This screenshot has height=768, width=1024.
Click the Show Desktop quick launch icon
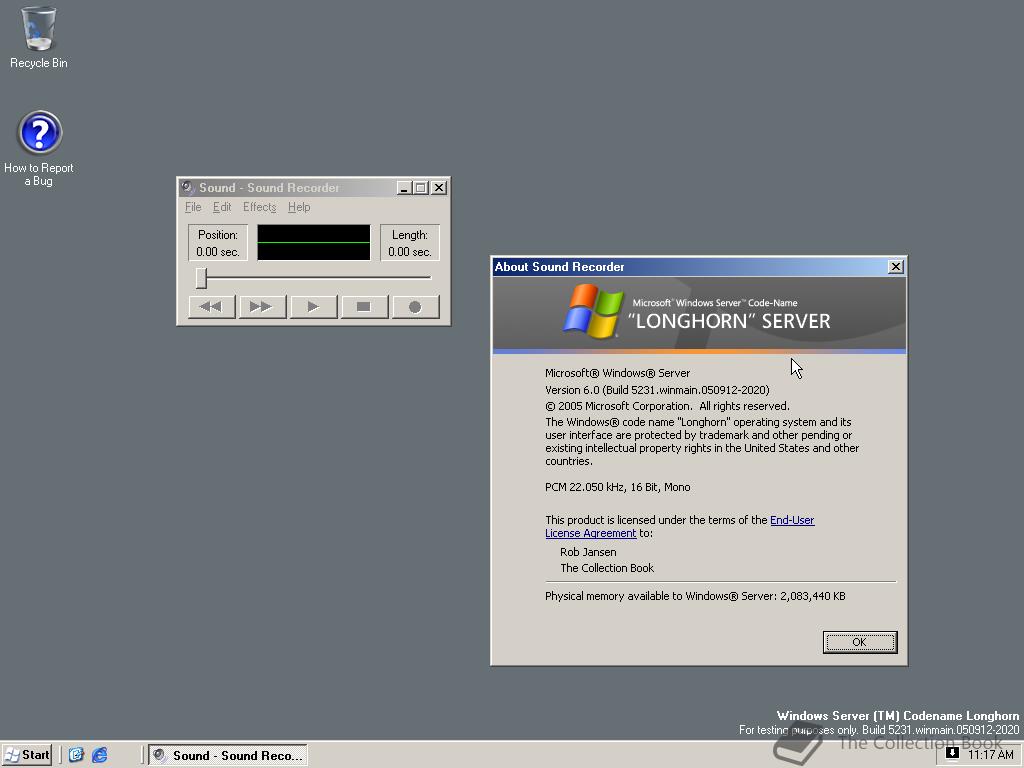pos(76,755)
